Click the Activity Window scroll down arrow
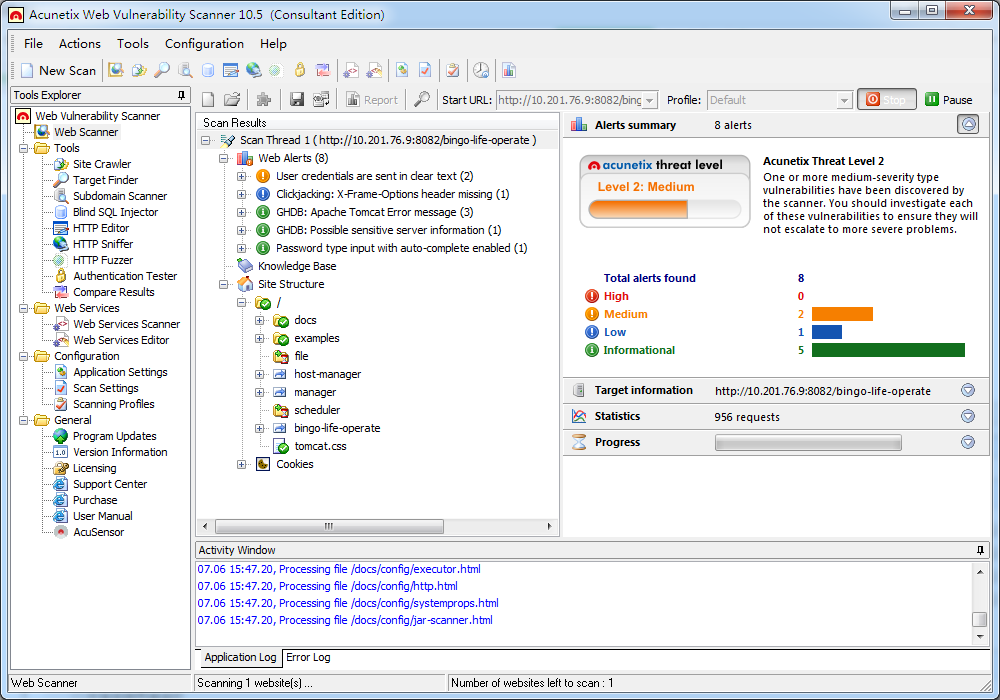The image size is (1000, 700). pos(980,636)
